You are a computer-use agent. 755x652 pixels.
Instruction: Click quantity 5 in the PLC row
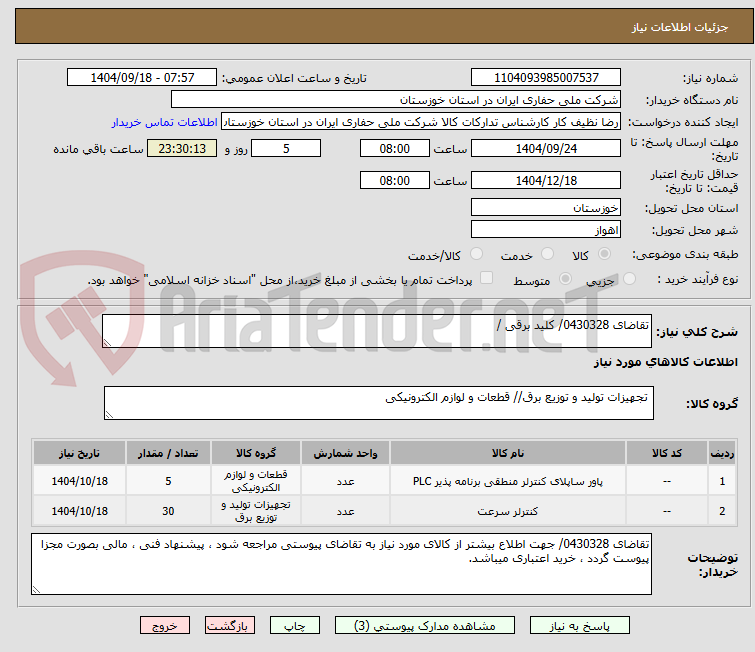tap(168, 481)
